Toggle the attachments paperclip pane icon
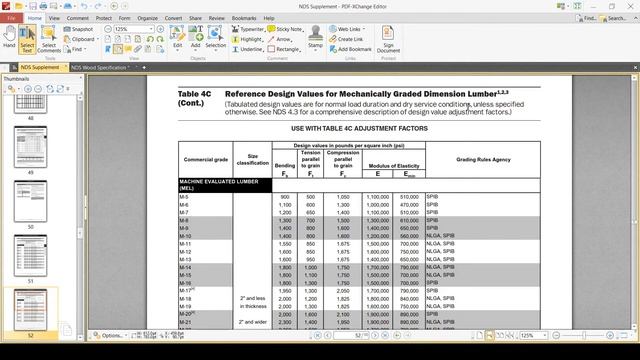The width and height of the screenshot is (640, 360). [x=138, y=49]
